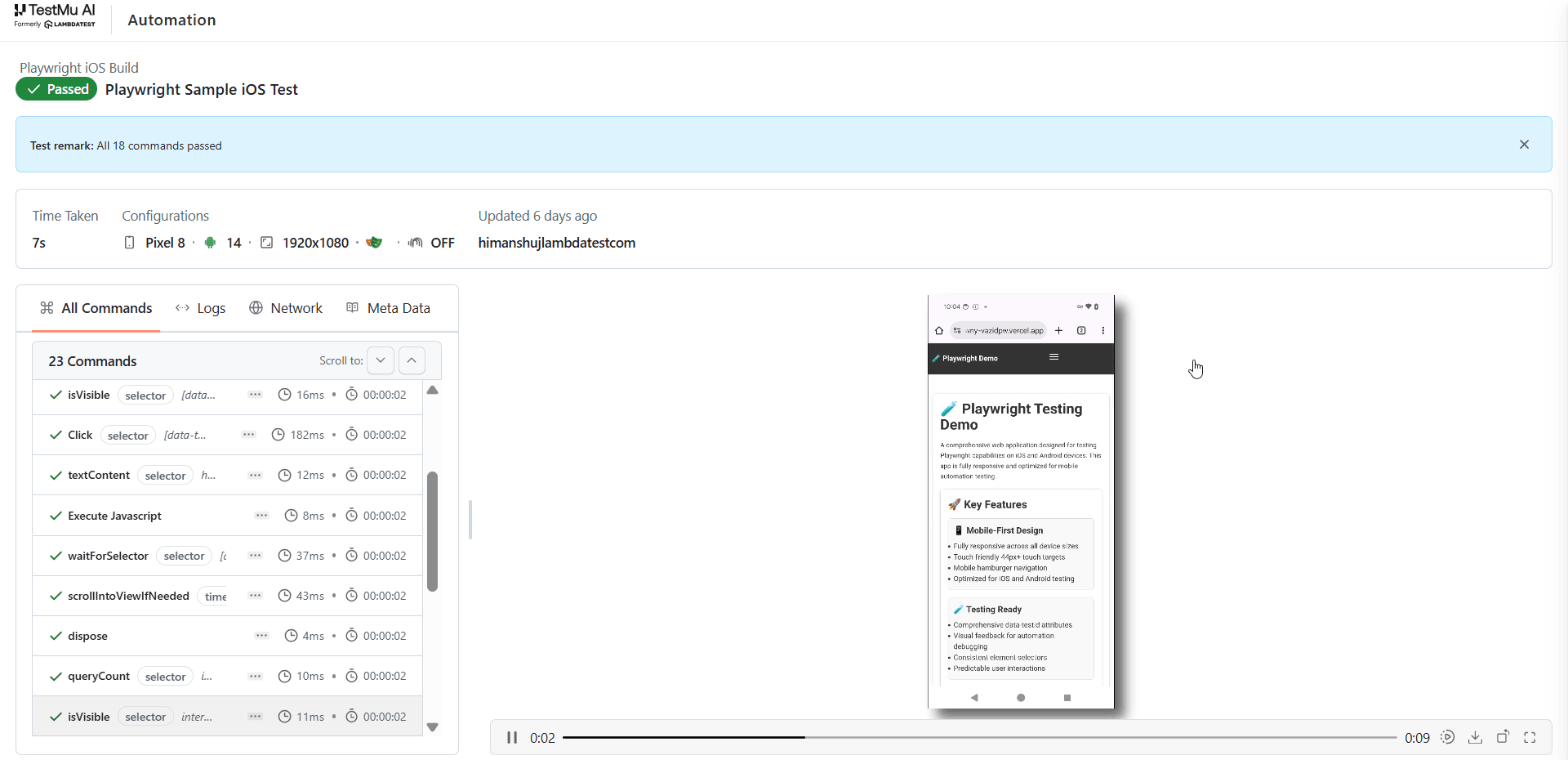The width and height of the screenshot is (1568, 760).
Task: Click the command list scrollbar thumb
Action: click(433, 531)
